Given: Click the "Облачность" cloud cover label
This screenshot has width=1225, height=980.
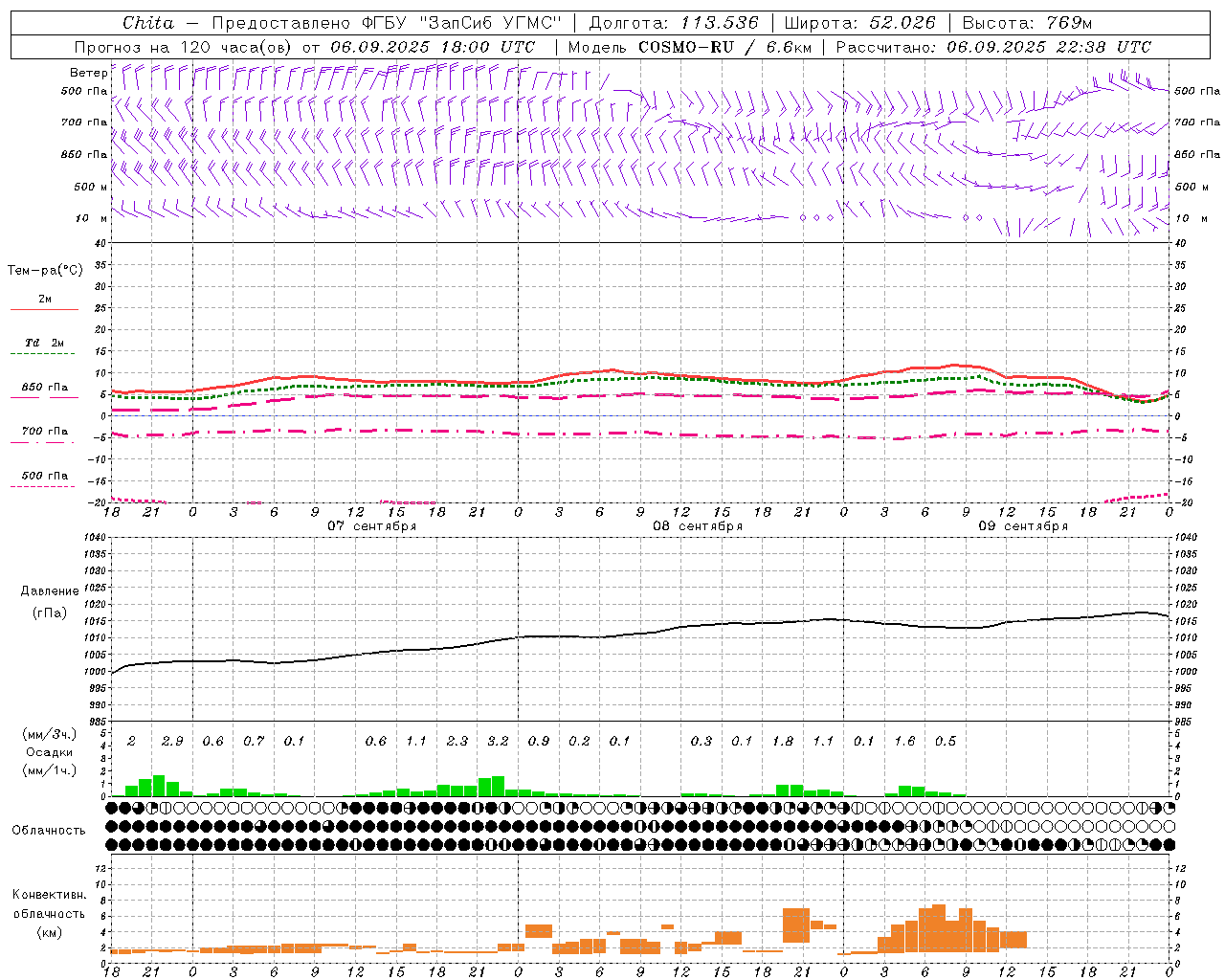Looking at the screenshot, I should 49,831.
